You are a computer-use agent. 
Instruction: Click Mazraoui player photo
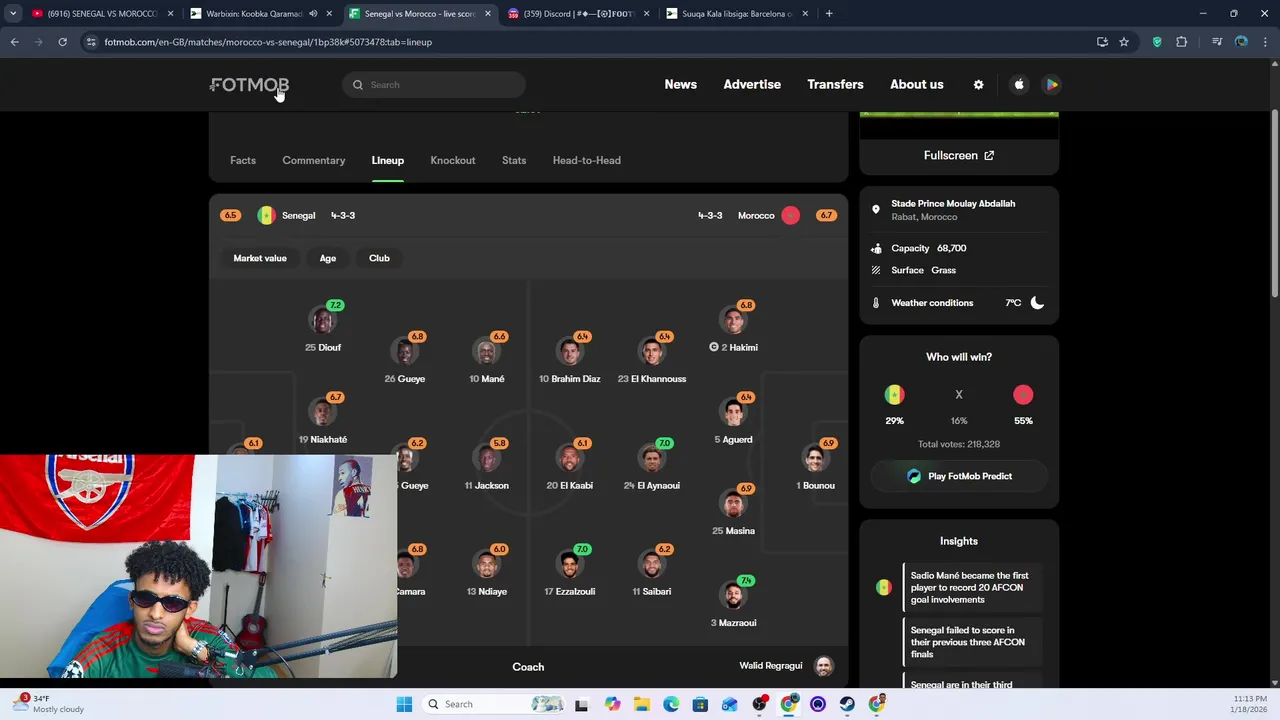[734, 597]
